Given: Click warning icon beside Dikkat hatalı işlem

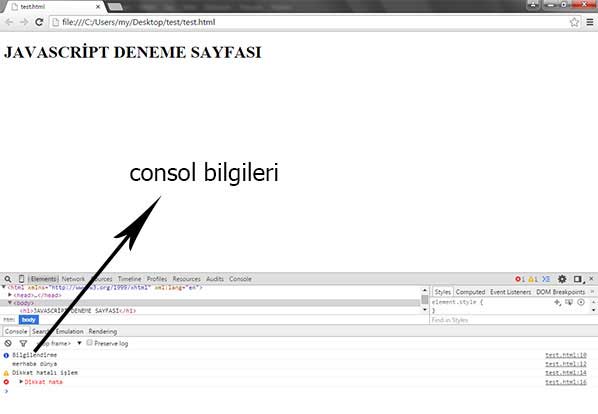Looking at the screenshot, I should click(6, 373).
